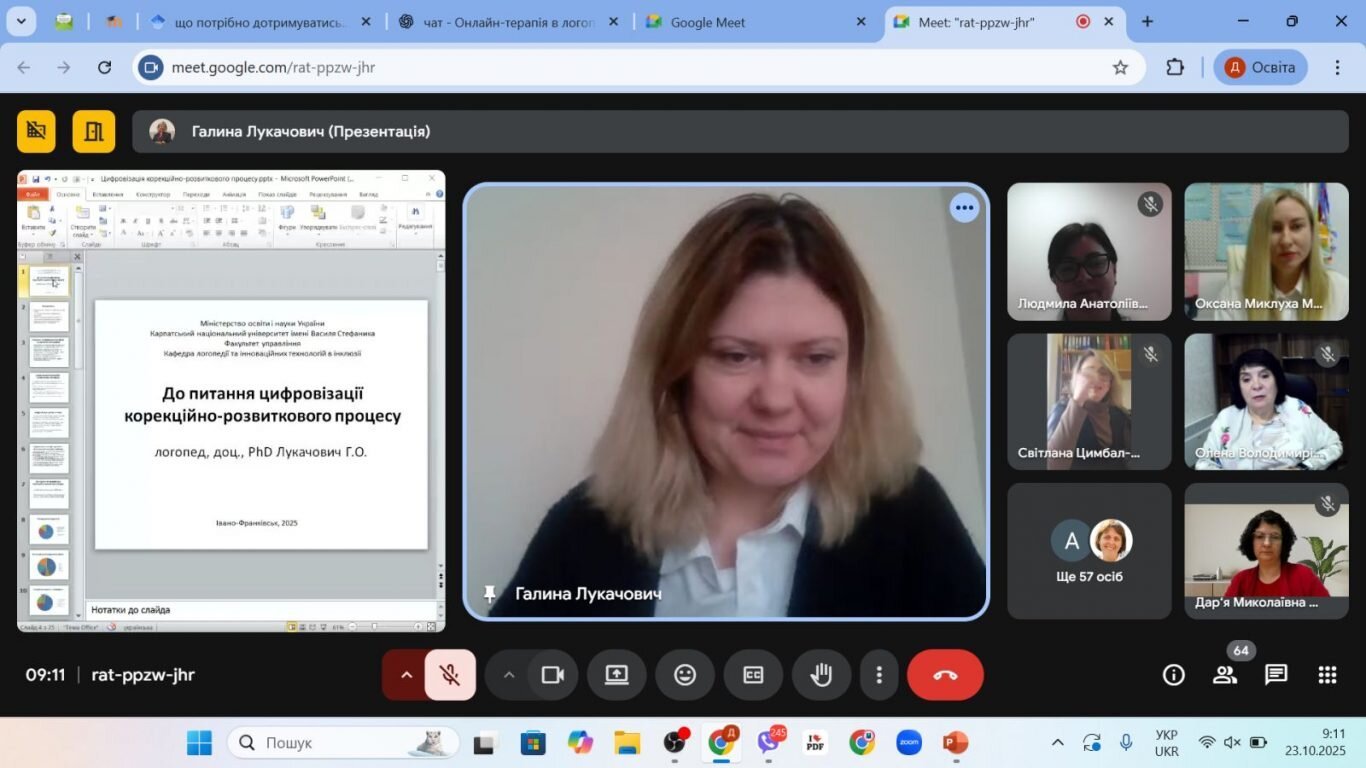Switch to the Google Meet tab
The image size is (1366, 768).
pos(757,22)
